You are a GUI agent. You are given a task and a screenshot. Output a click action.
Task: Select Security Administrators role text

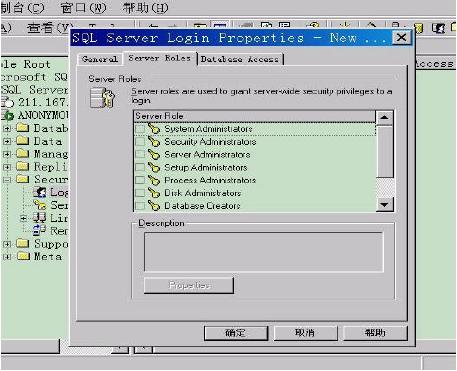point(210,142)
